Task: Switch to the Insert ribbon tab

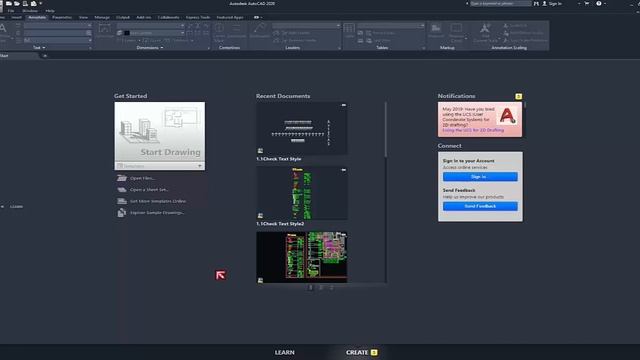Action: 16,18
